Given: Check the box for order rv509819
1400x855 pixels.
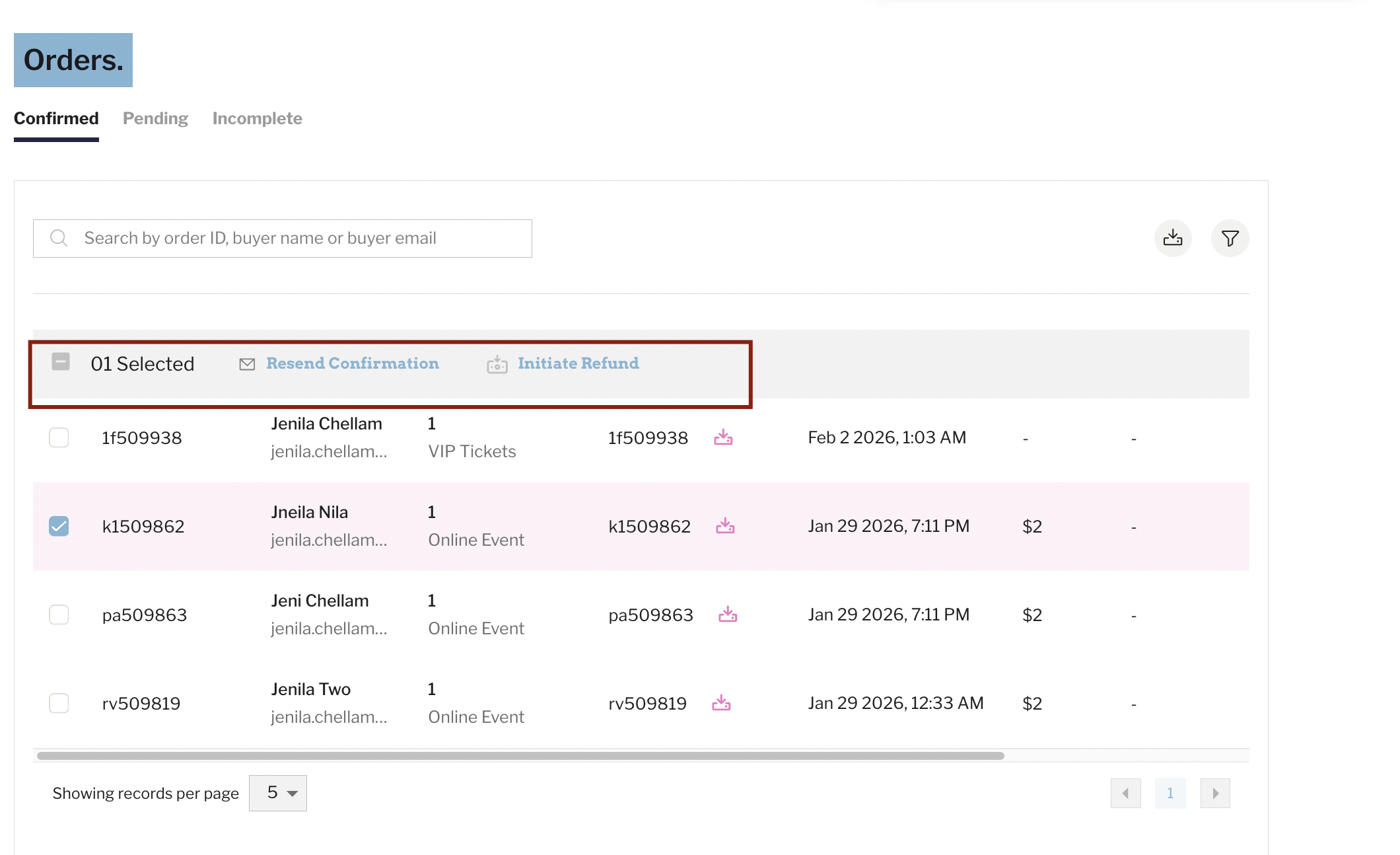Looking at the screenshot, I should [x=59, y=703].
